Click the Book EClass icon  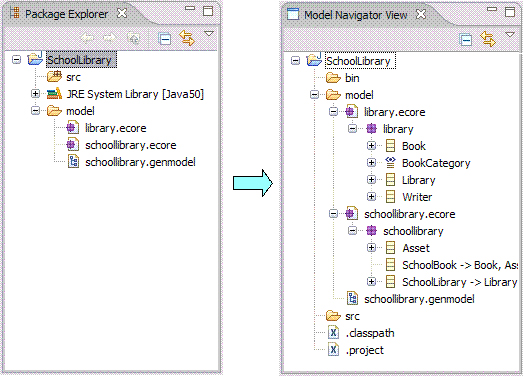(390, 146)
